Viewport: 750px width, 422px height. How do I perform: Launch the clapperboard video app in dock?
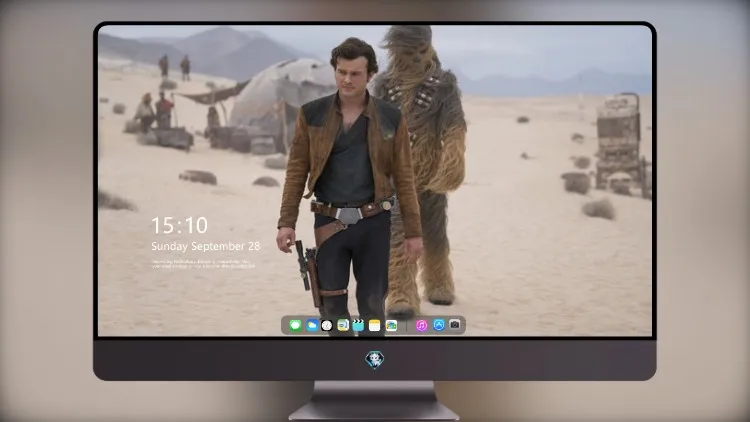pos(358,326)
